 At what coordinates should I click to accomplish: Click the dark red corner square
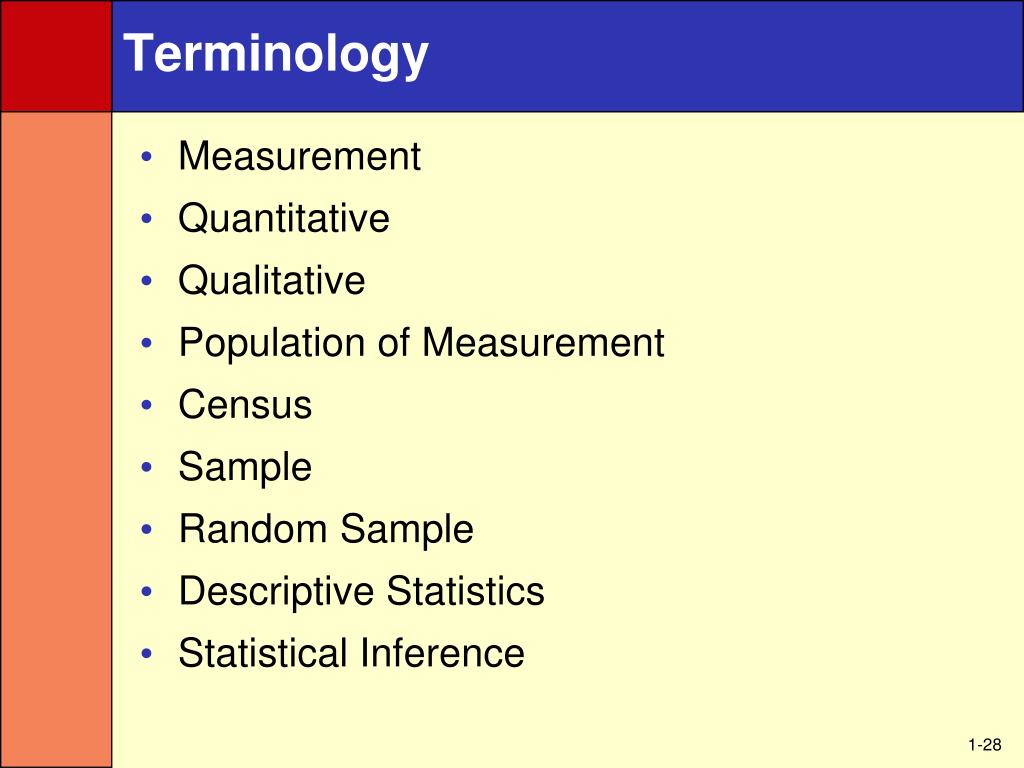coord(56,56)
